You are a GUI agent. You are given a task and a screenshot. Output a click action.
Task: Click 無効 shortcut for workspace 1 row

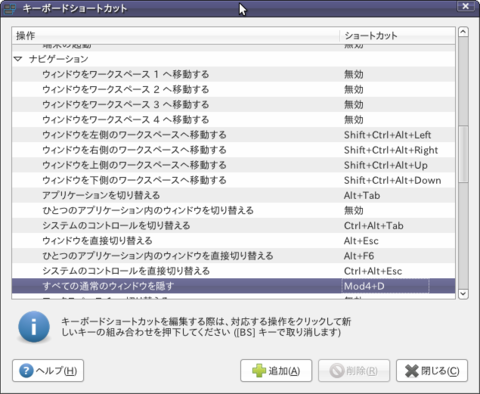coord(354,74)
